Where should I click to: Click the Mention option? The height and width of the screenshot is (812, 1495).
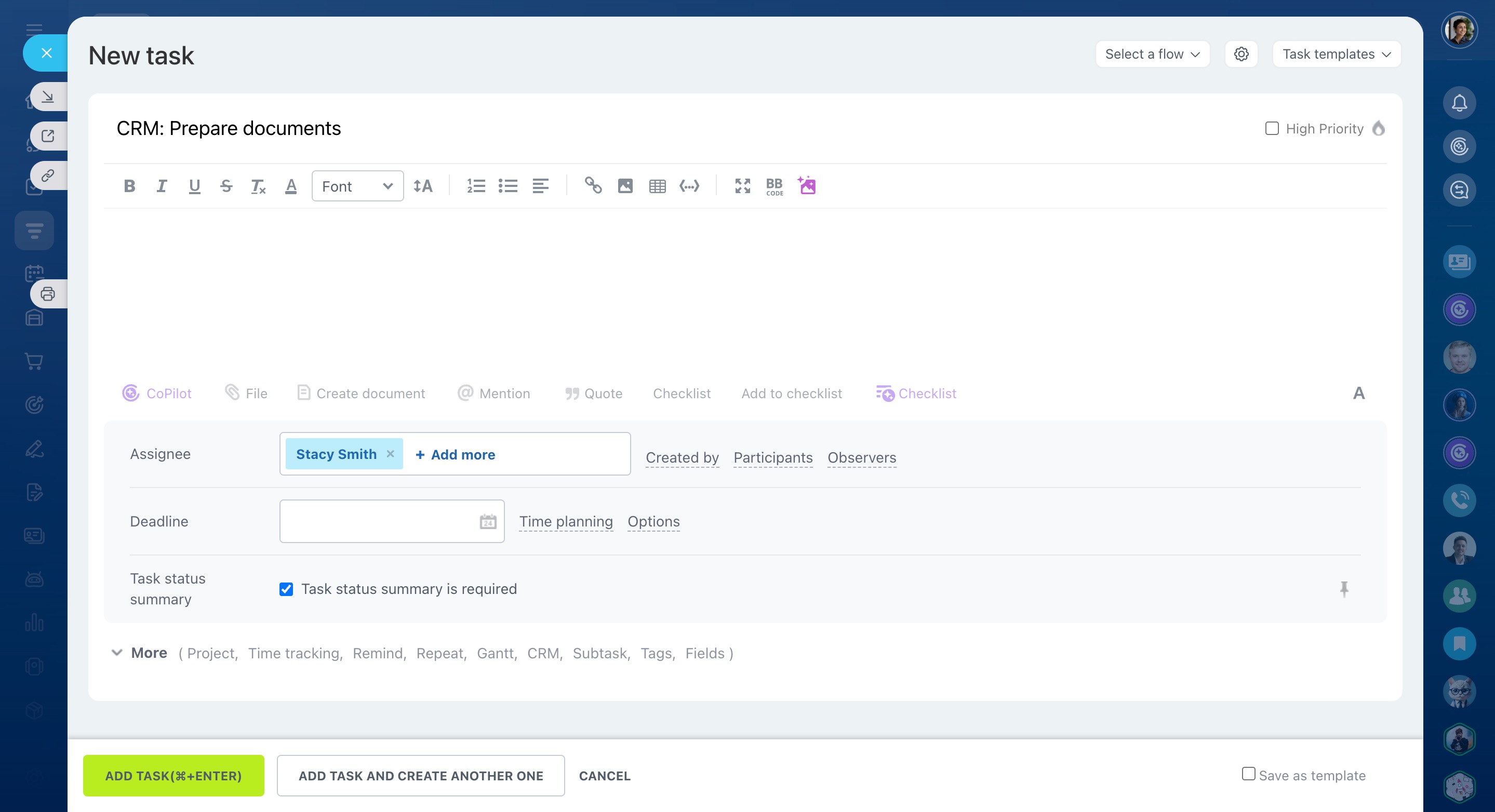point(494,393)
